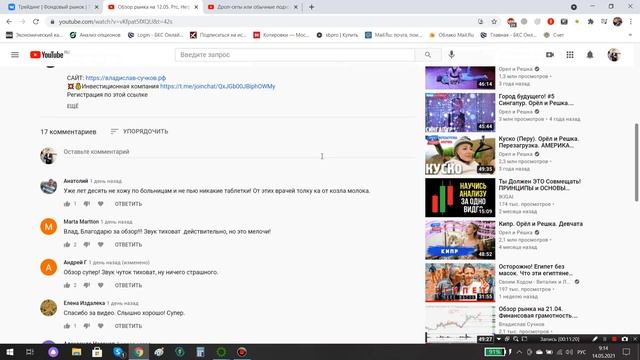
Task: Stop the screen recording red button
Action: coord(613,339)
